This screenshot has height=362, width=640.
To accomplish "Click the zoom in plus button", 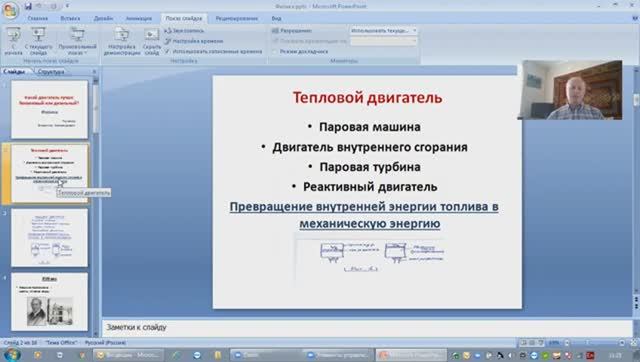I will point(622,343).
